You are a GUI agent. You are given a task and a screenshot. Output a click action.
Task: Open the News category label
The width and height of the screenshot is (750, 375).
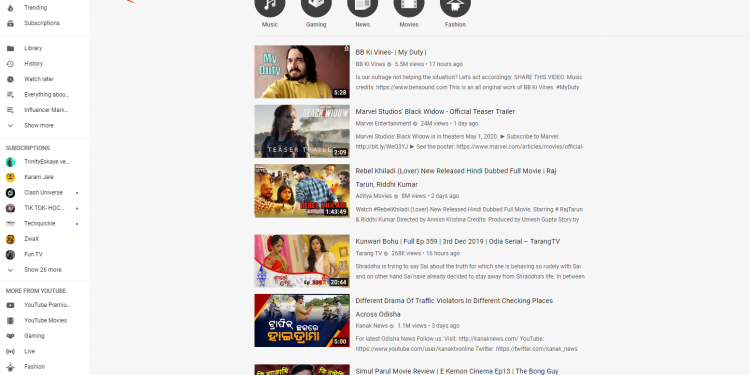click(363, 24)
